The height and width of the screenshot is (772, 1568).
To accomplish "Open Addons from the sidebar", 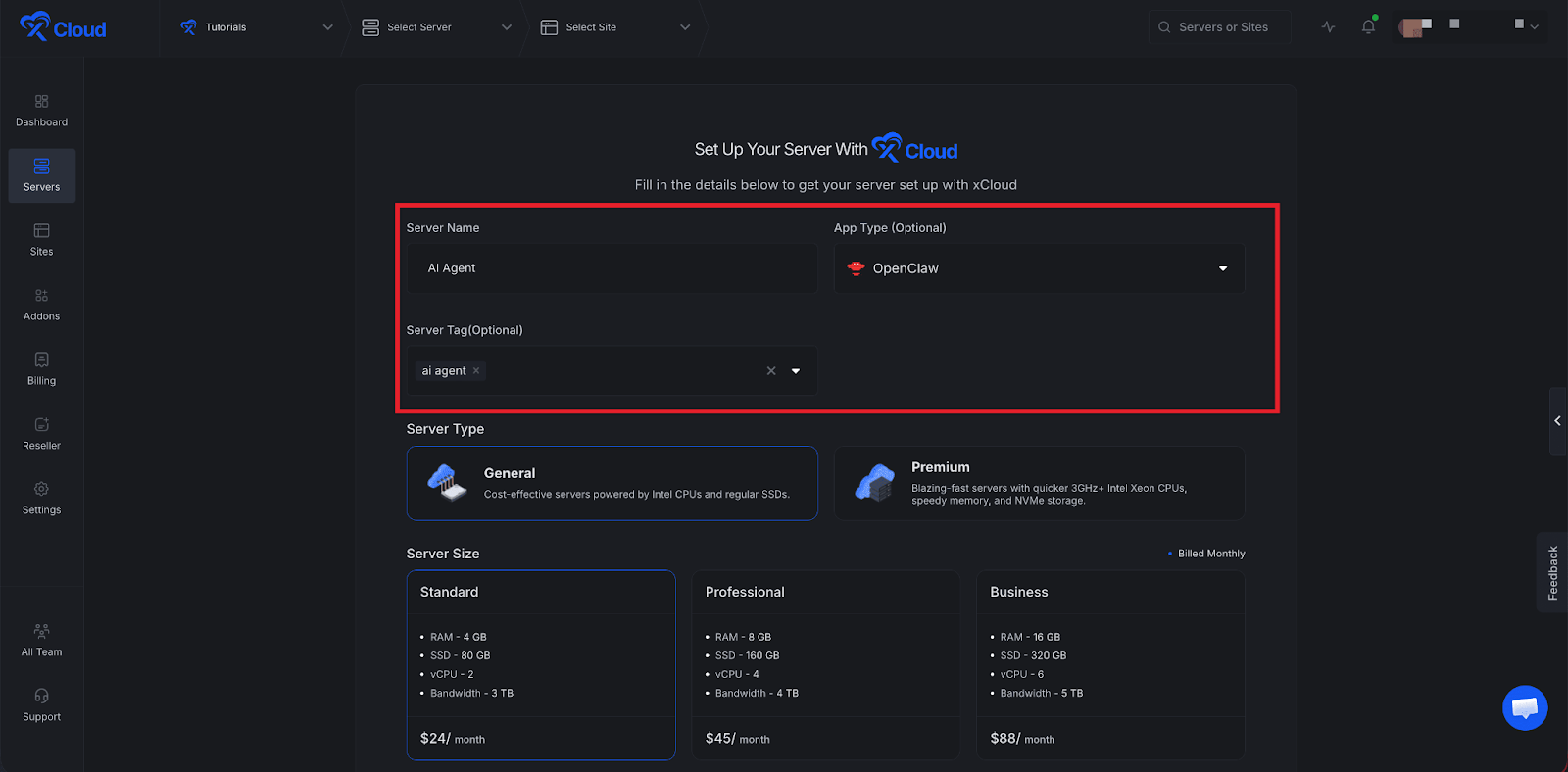I will pos(41,305).
